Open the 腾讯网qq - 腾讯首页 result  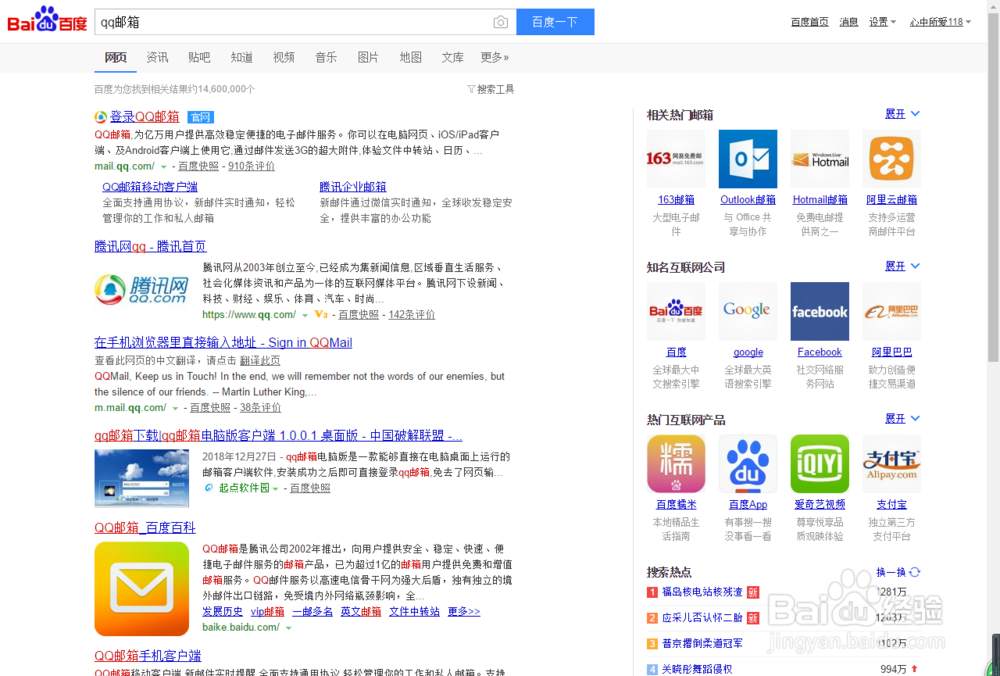point(151,246)
